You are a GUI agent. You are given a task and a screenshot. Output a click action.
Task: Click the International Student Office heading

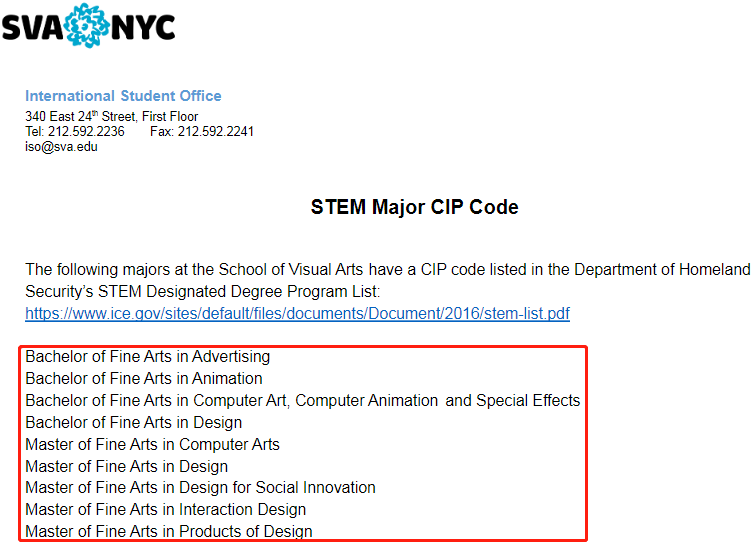(123, 96)
